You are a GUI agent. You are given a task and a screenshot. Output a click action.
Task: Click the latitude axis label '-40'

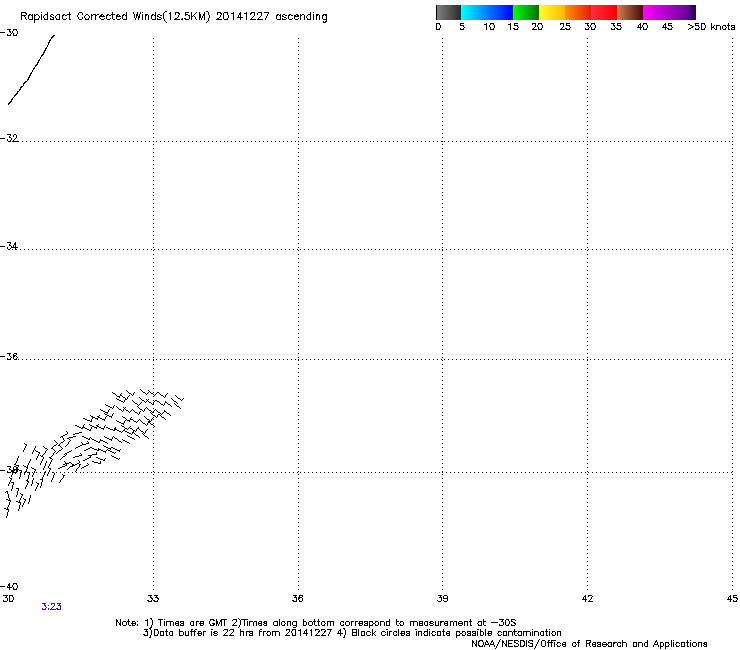pos(9,587)
